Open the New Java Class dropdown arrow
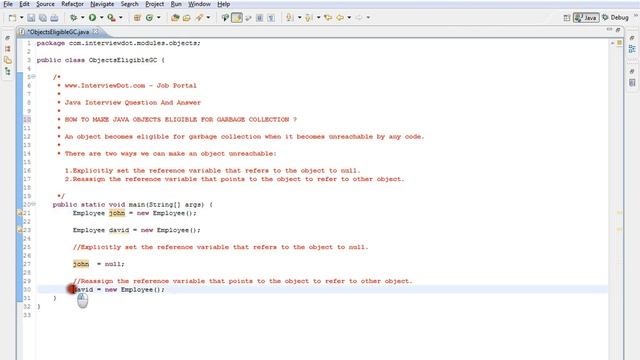This screenshot has height=360, width=640. pyautogui.click(x=158, y=18)
